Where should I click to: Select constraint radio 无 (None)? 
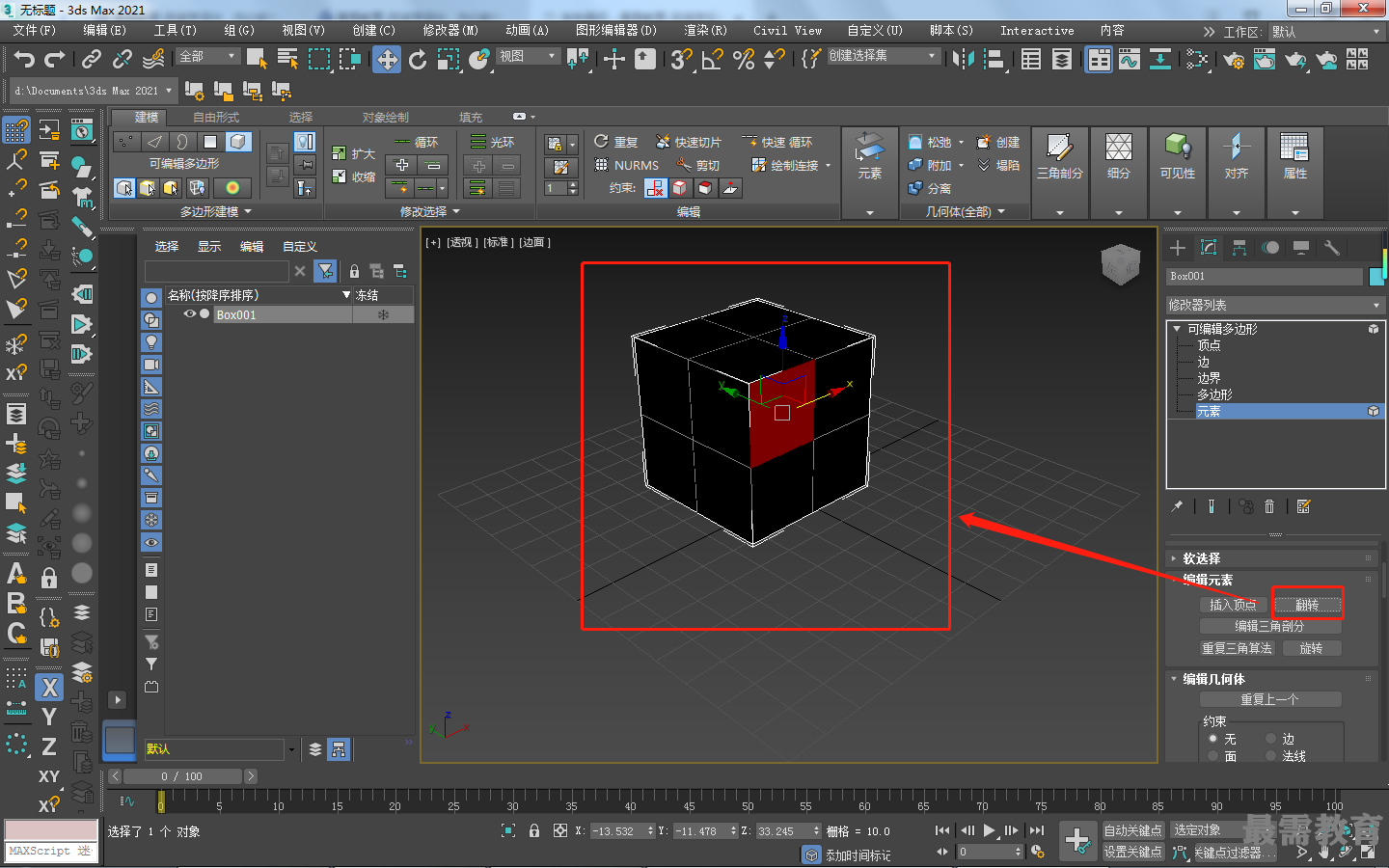click(x=1213, y=739)
